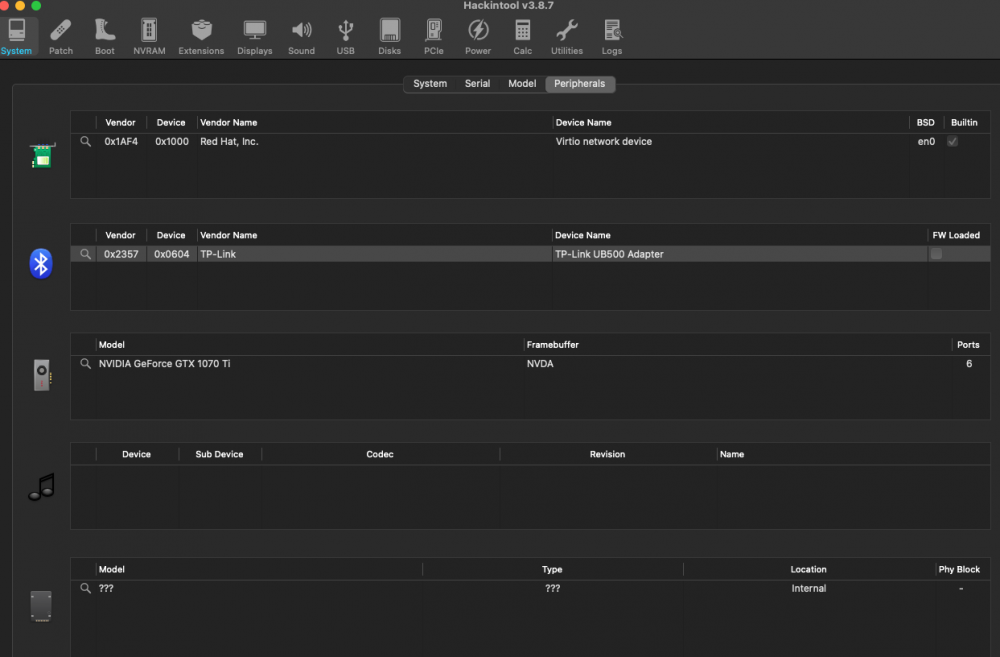This screenshot has width=1000, height=657.
Task: Open the PCIe toolbar section
Action: click(434, 37)
